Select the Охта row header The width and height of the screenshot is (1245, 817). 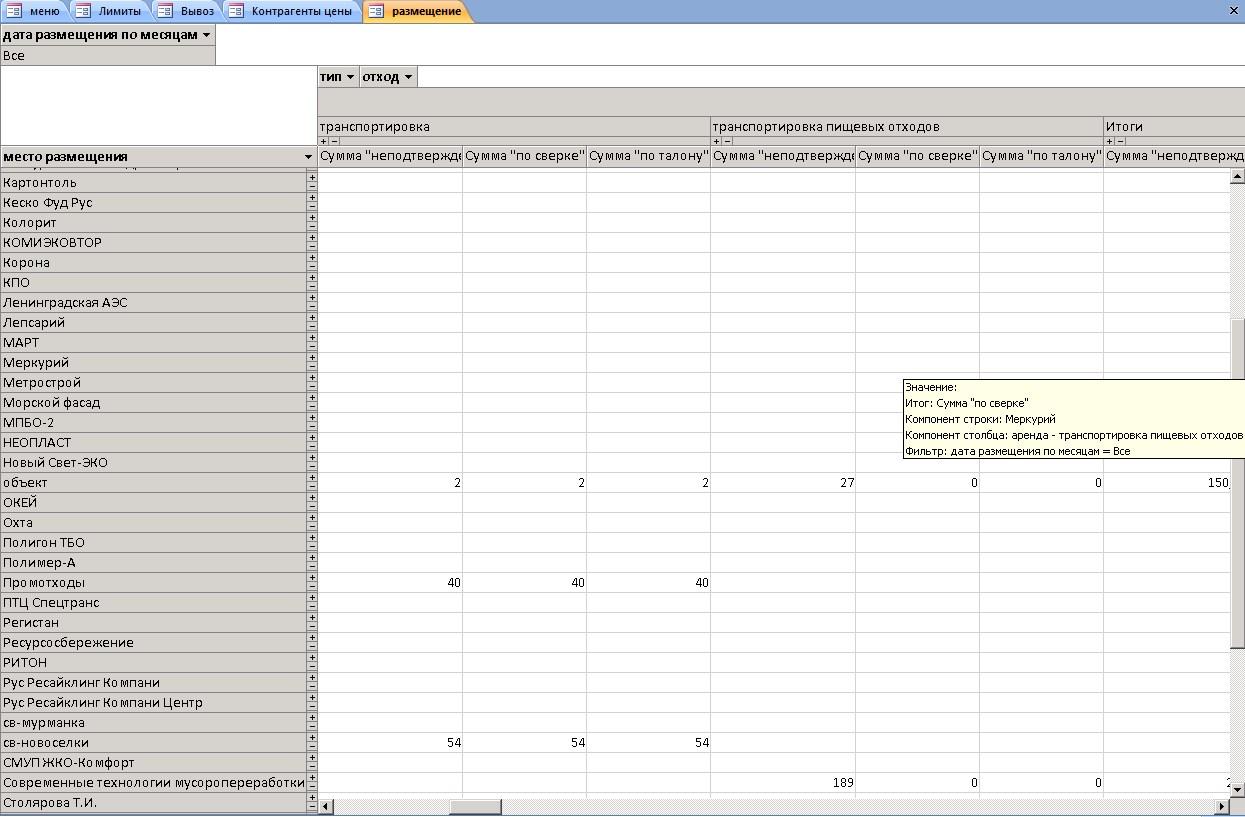click(x=154, y=523)
